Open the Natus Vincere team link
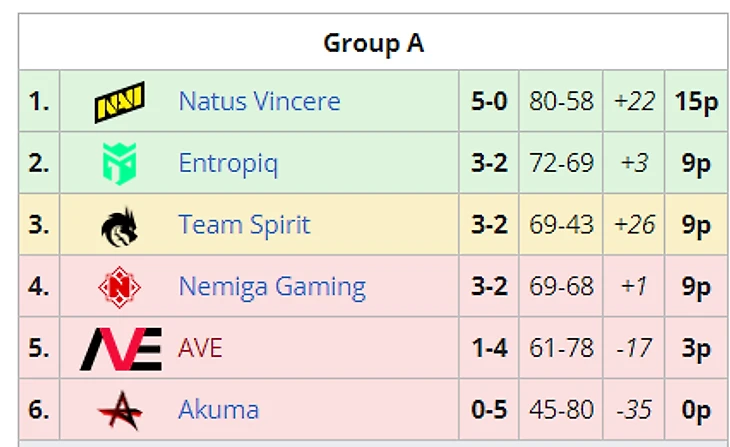730x447 pixels. point(259,101)
